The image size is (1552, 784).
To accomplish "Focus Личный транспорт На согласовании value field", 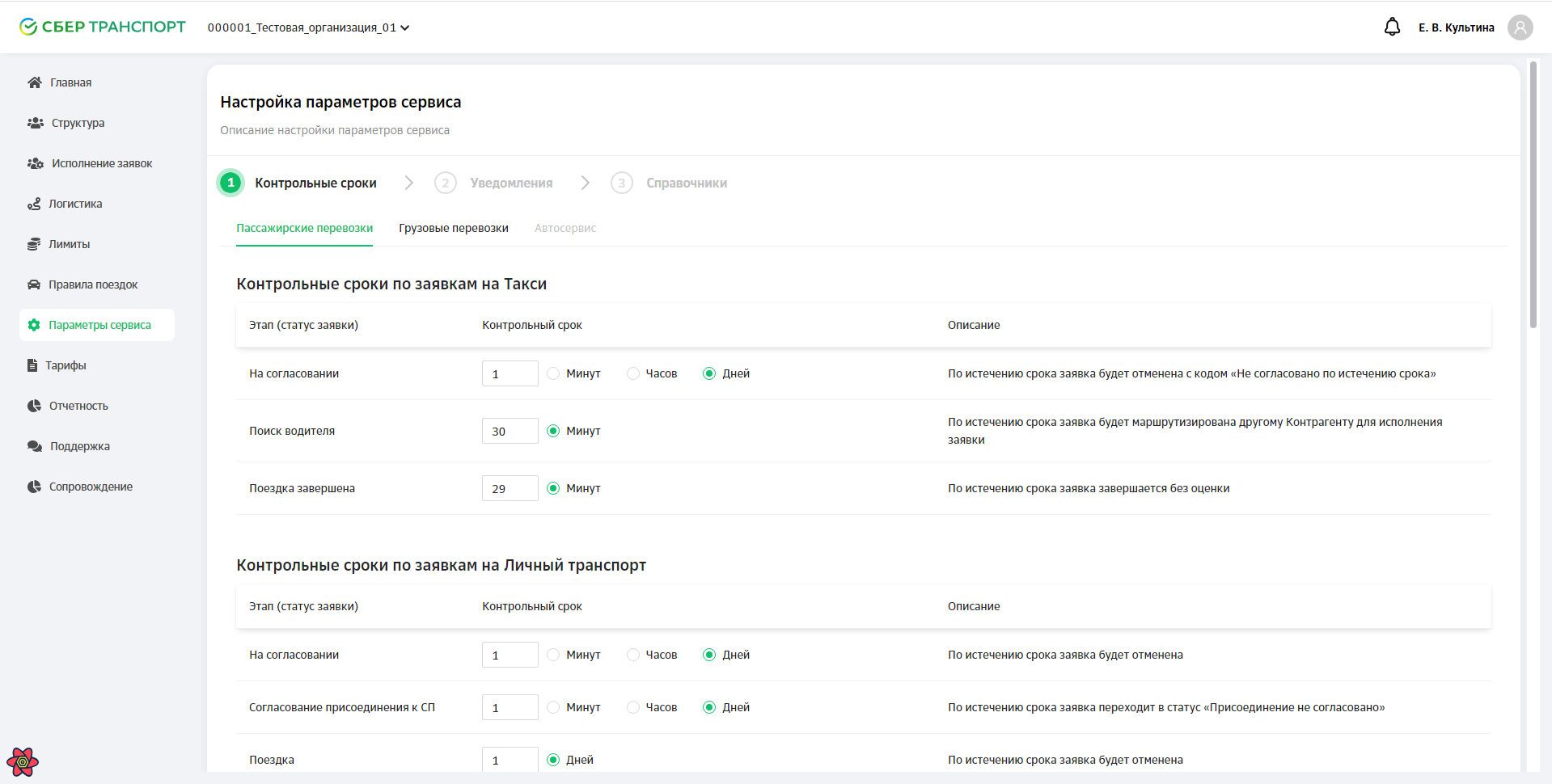I will [510, 655].
